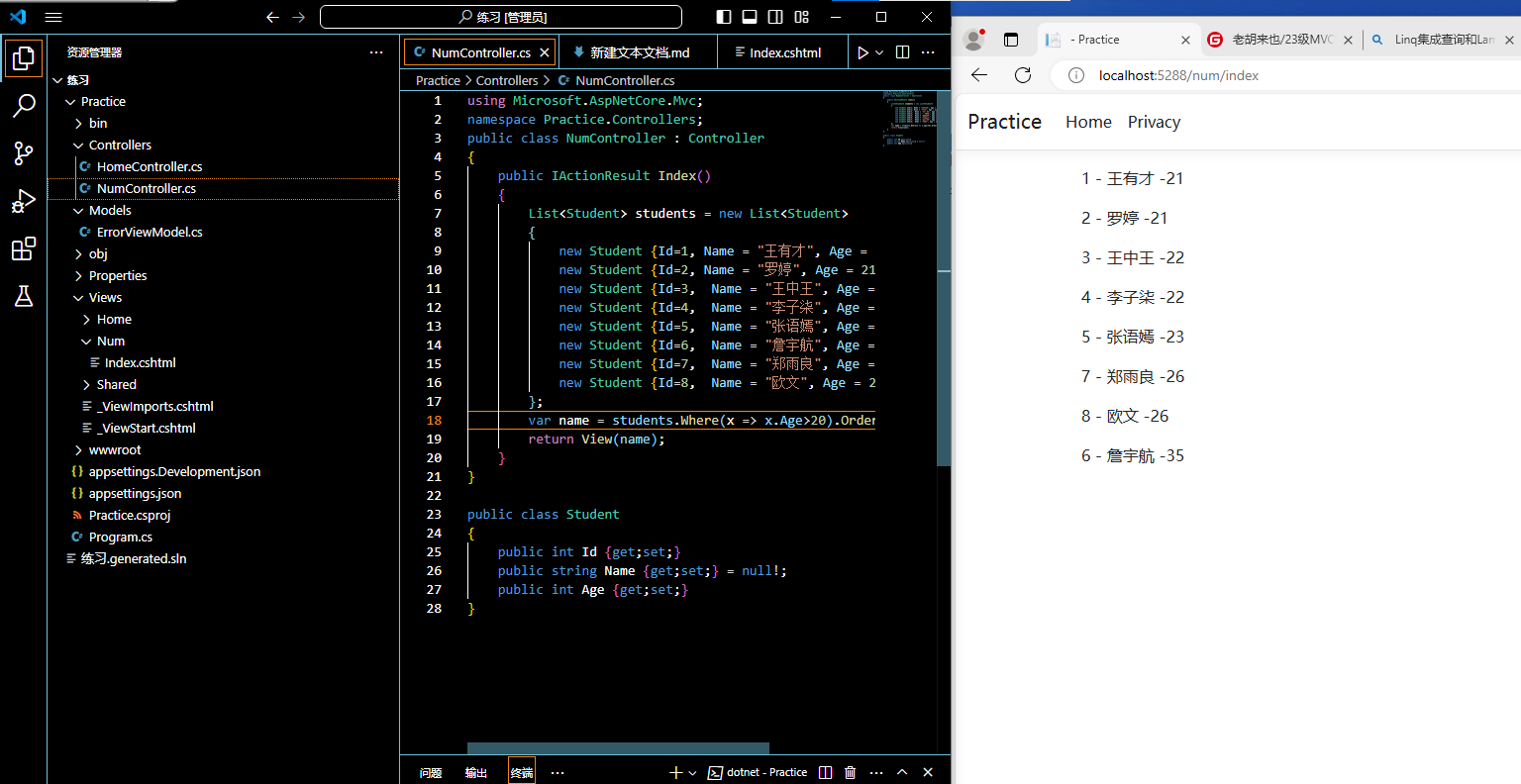Open the Search view in activity bar
The width and height of the screenshot is (1521, 784).
tap(24, 105)
